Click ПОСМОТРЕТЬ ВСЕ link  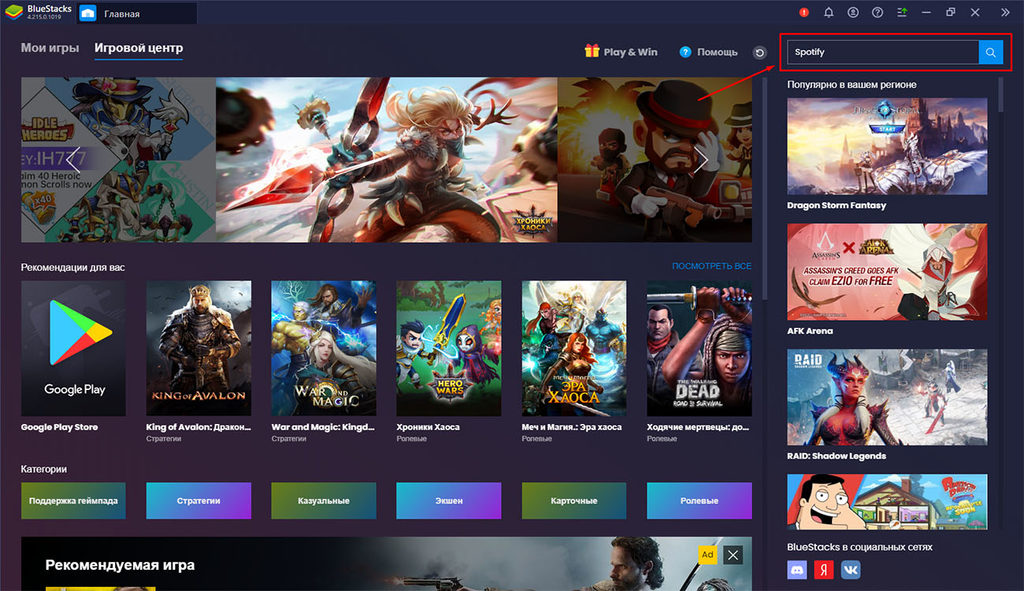[711, 266]
